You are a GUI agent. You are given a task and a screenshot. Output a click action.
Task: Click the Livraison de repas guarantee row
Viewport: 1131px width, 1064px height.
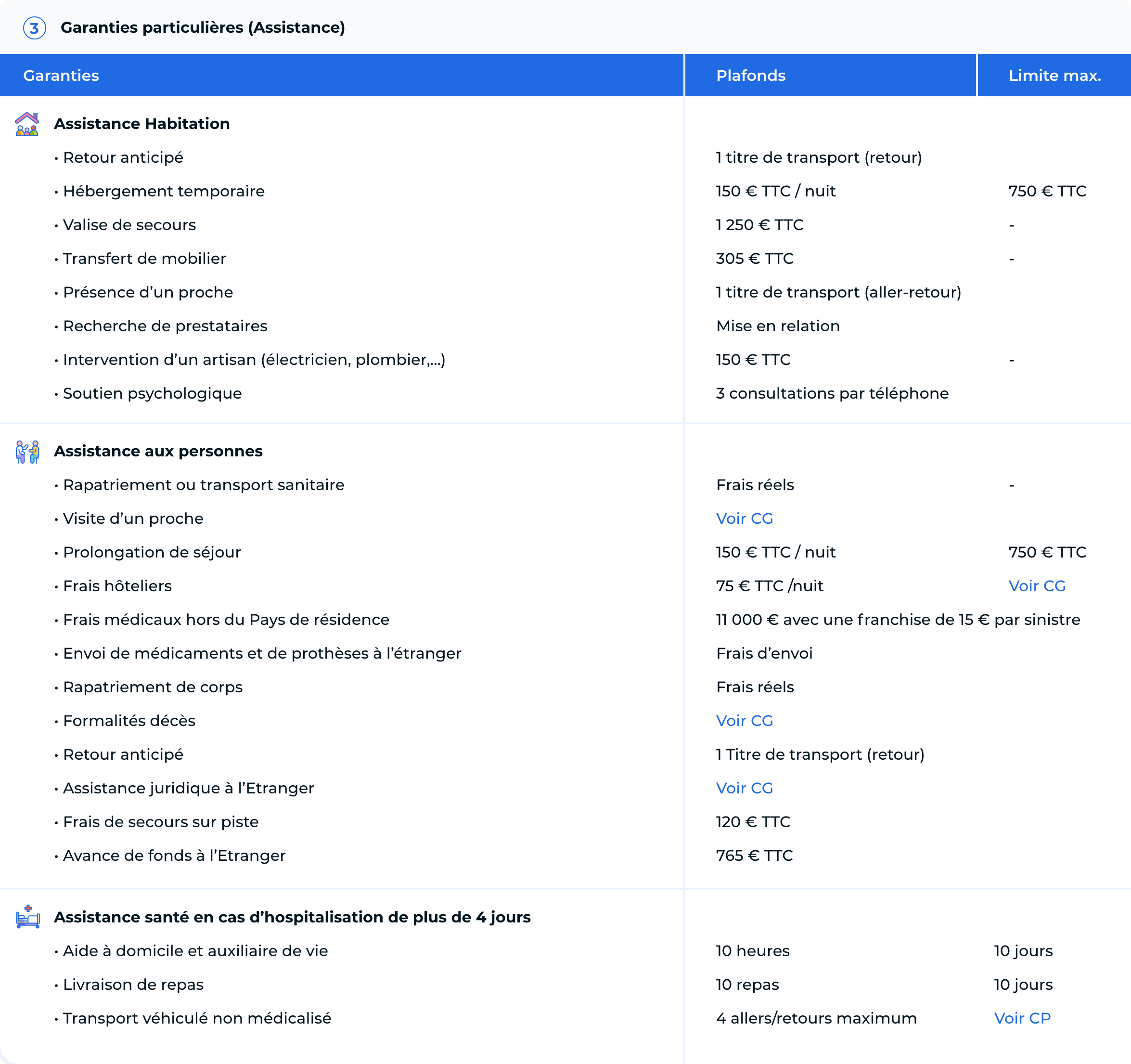tap(133, 985)
